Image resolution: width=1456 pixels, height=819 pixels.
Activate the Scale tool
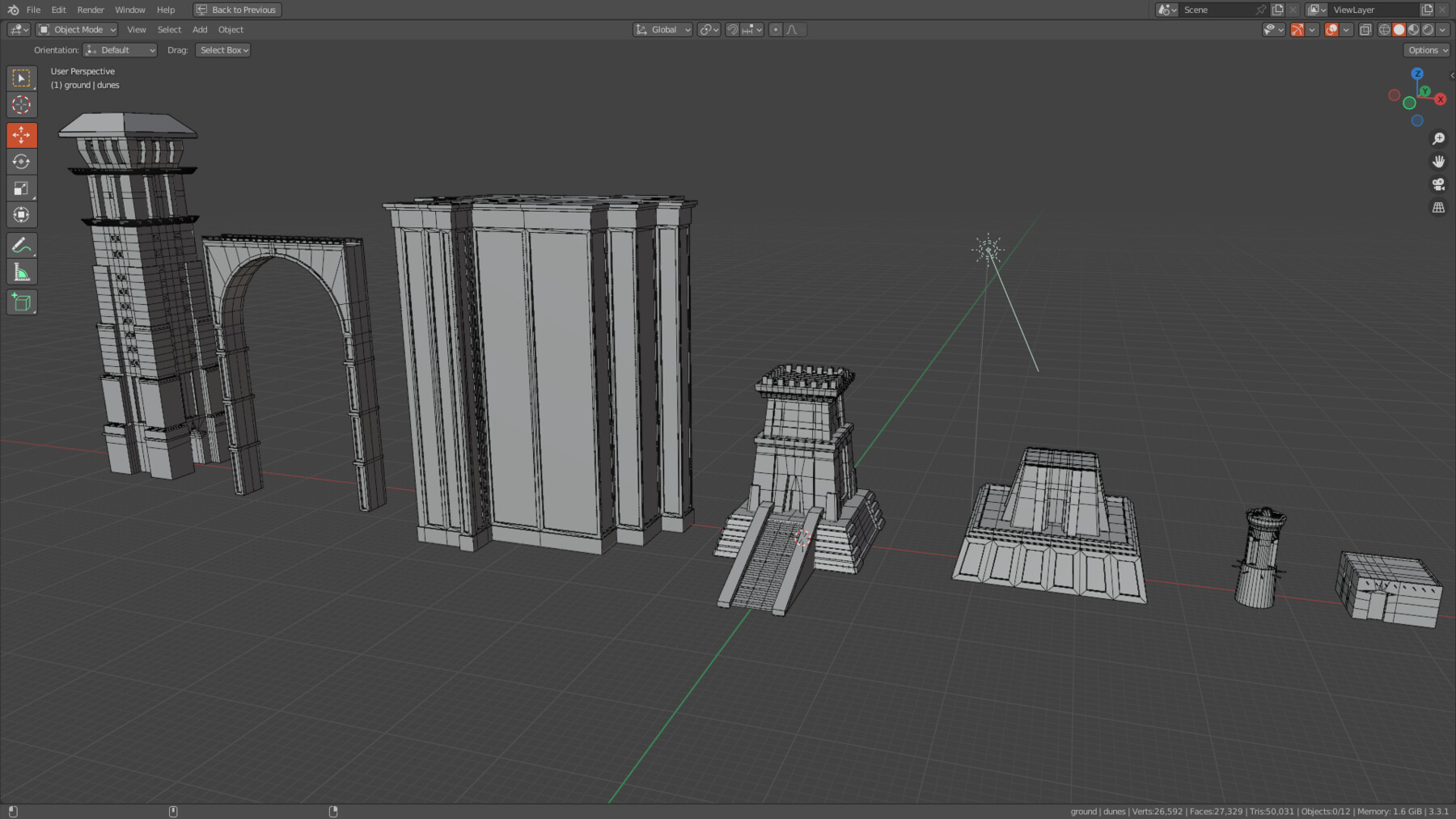[x=21, y=188]
